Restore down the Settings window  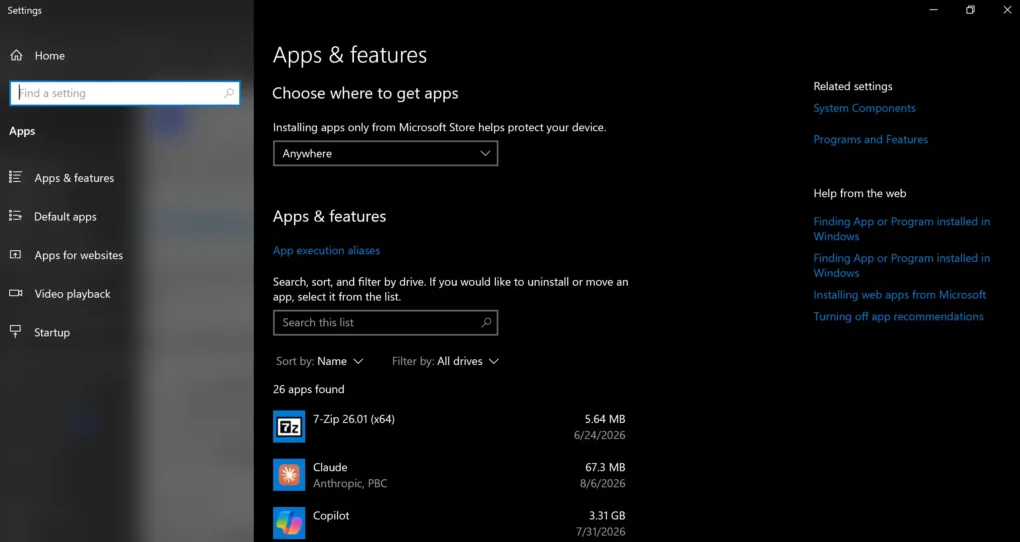(970, 10)
